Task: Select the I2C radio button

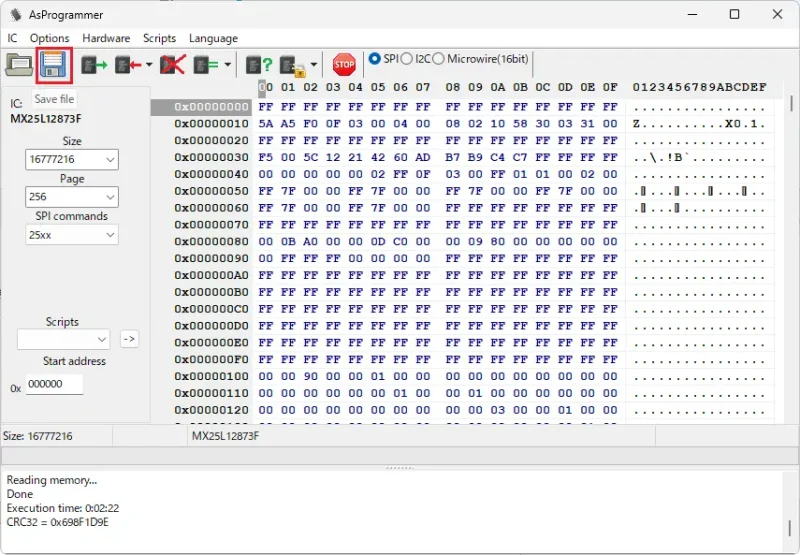Action: [x=407, y=59]
